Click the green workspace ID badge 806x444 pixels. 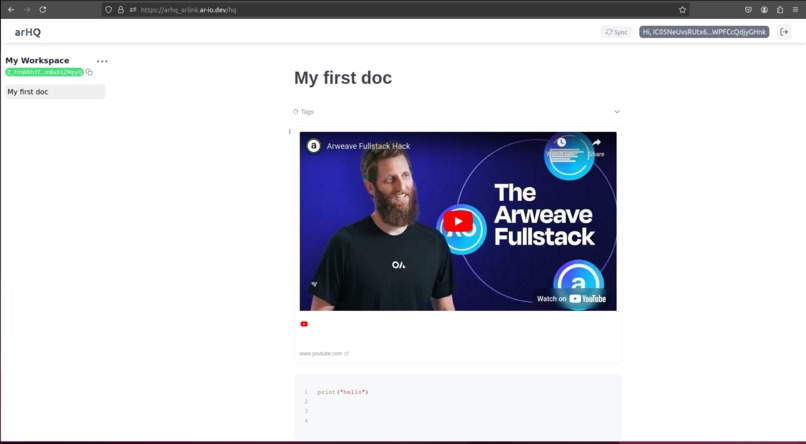coord(44,72)
